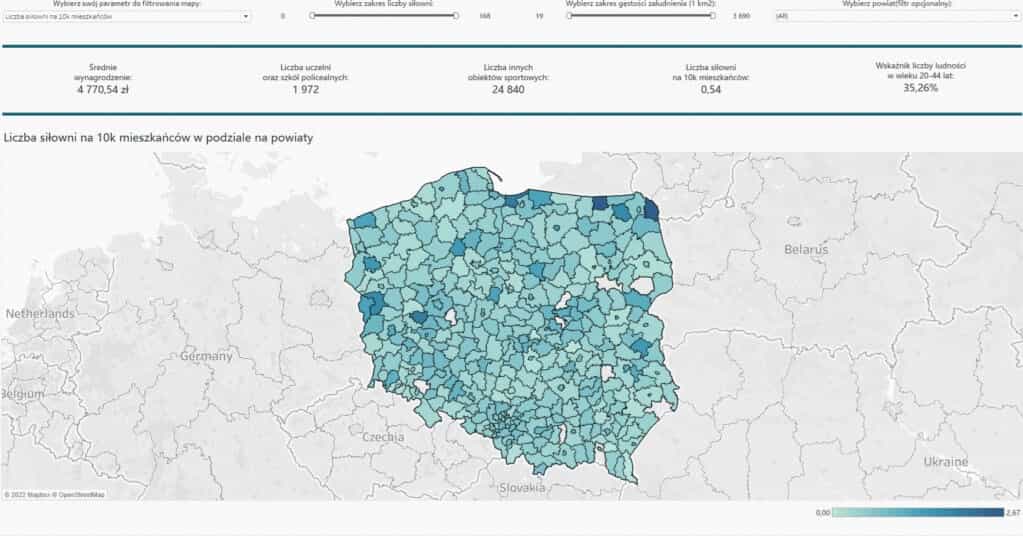
Task: Click left handle of population density slider
Action: click(x=569, y=16)
